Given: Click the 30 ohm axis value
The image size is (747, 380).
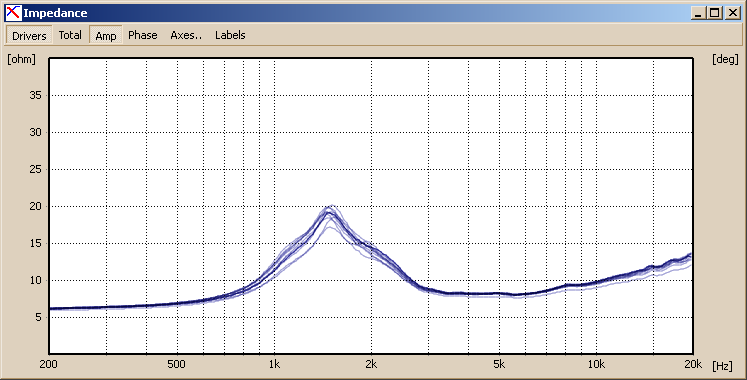Looking at the screenshot, I should coord(35,132).
